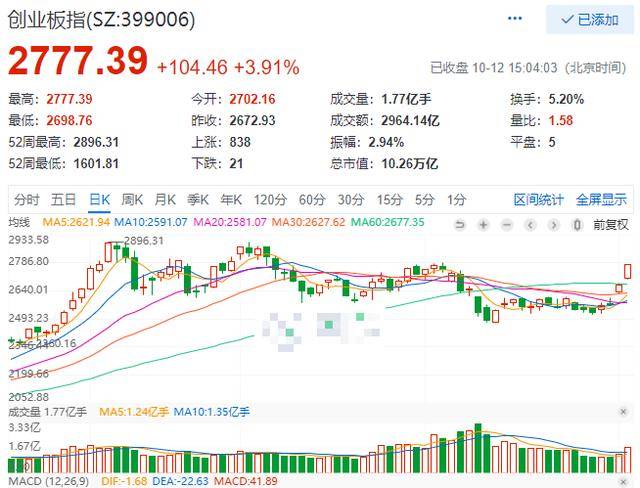Switch to 5分 interval chart
This screenshot has height=488, width=640.
tap(424, 199)
